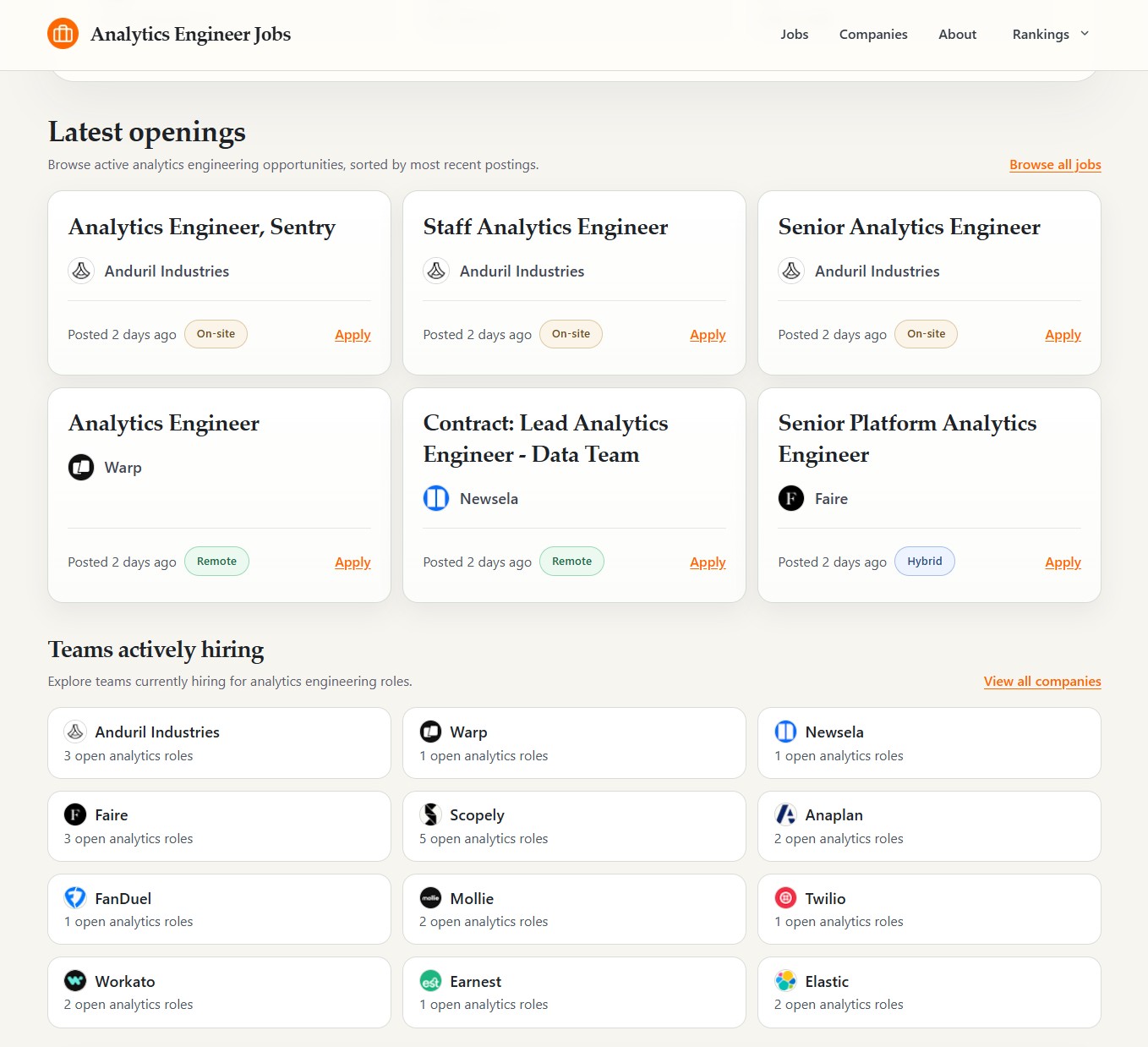Apply to Senior Platform Analytics Engineer job
The width and height of the screenshot is (1148, 1047).
(x=1063, y=562)
